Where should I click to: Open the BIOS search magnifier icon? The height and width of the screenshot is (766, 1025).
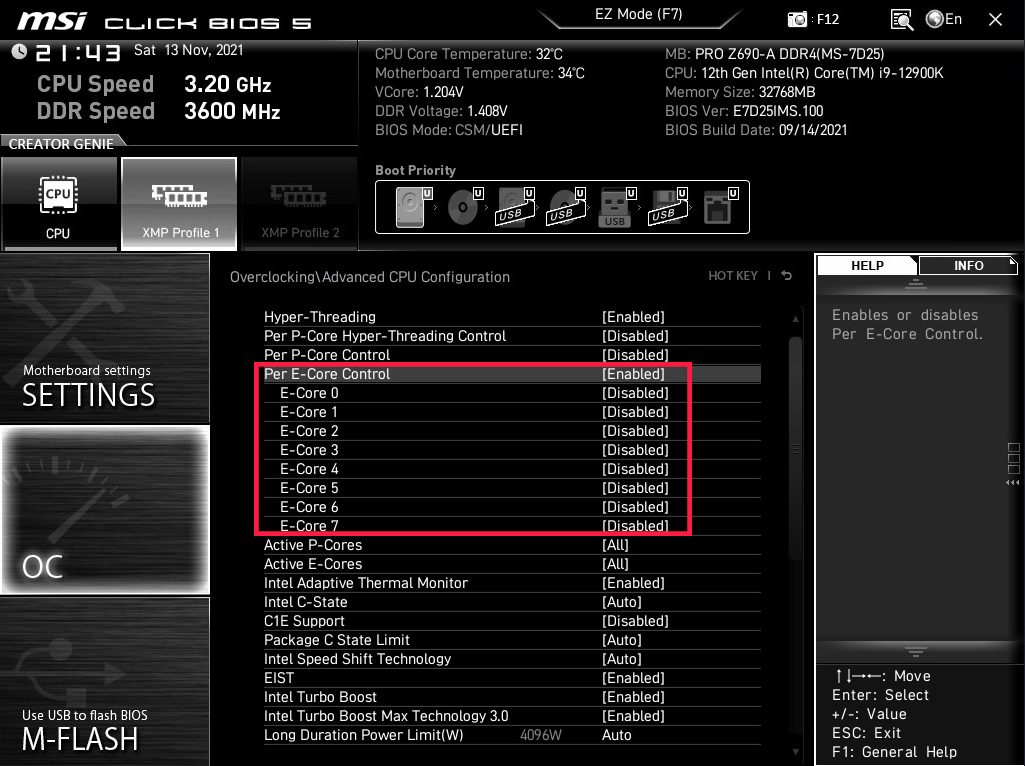pyautogui.click(x=901, y=19)
